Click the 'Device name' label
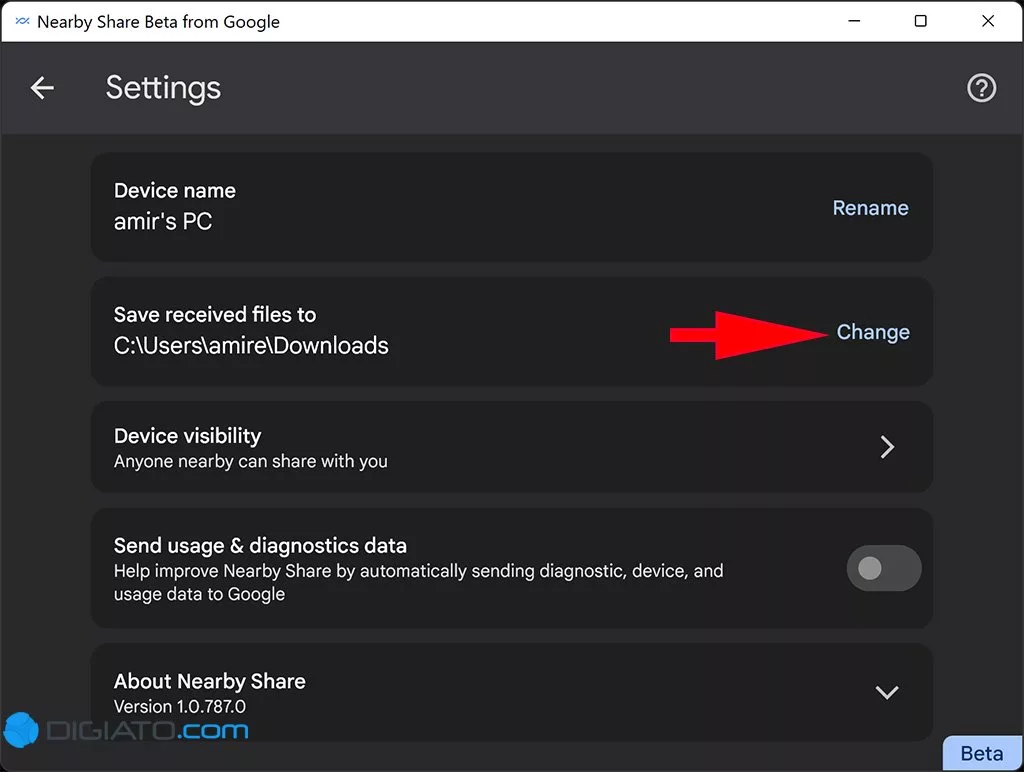Screen dimensions: 1024x772 pos(174,190)
